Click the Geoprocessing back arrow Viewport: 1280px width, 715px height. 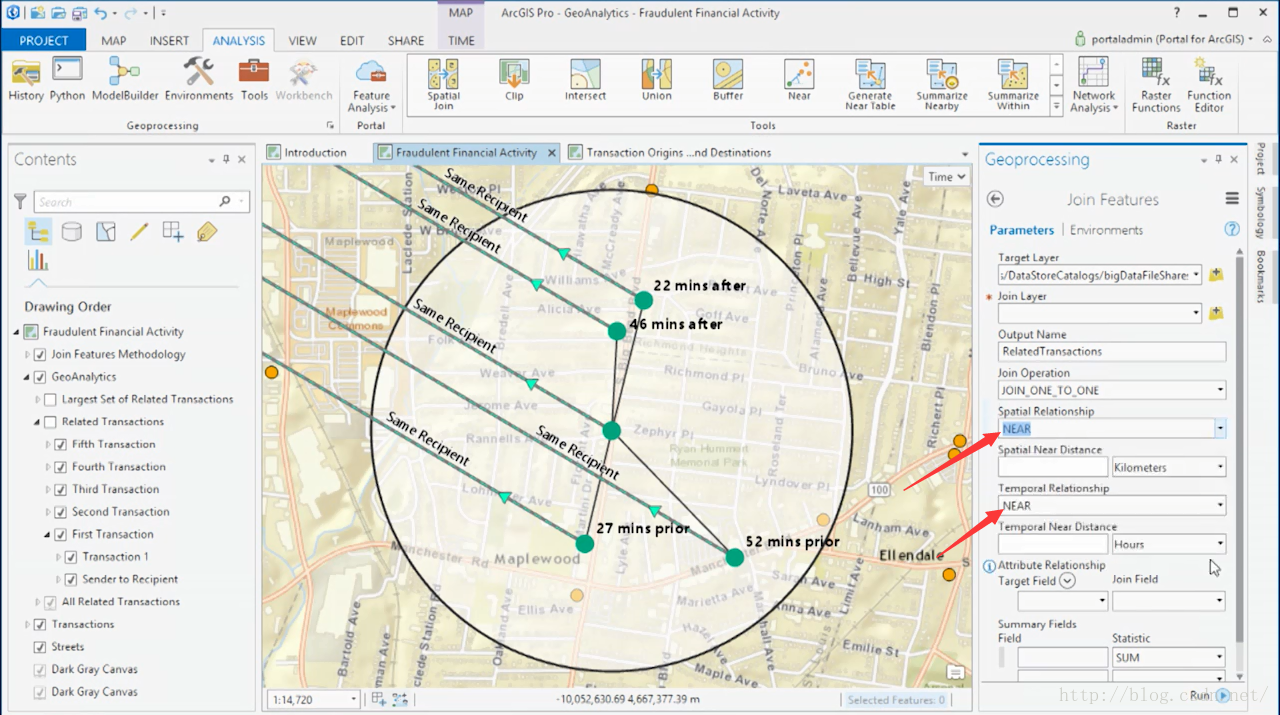[995, 199]
